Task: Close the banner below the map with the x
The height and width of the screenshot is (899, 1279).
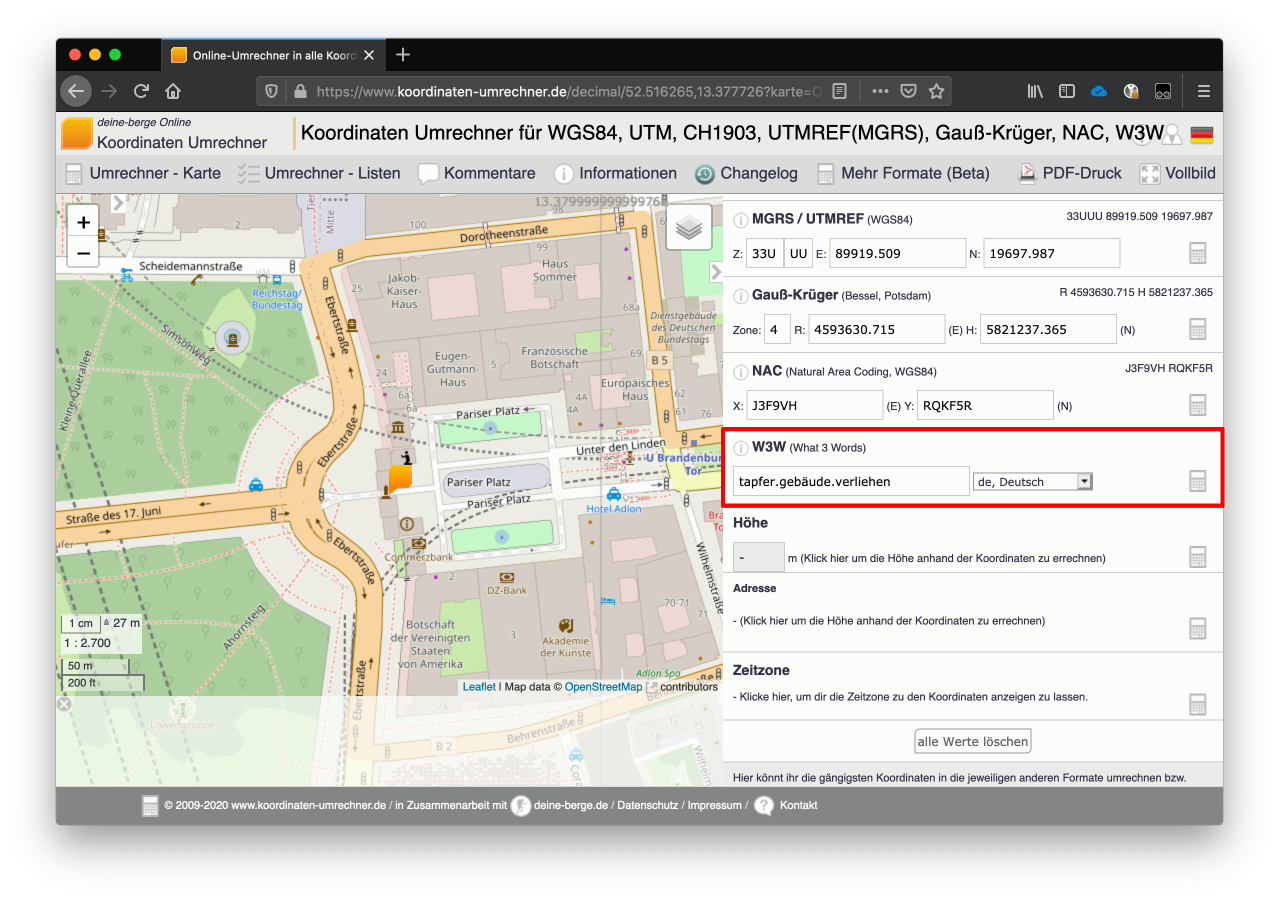Action: [64, 705]
